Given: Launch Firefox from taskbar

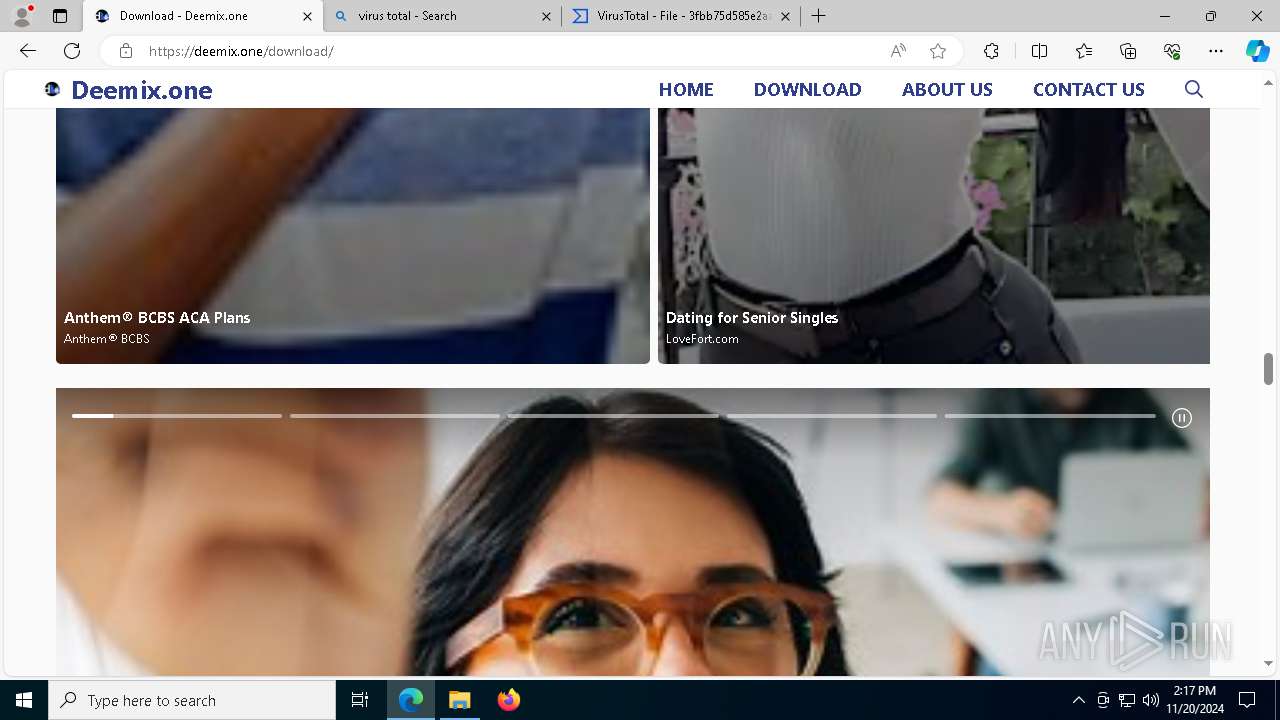Looking at the screenshot, I should click(508, 700).
